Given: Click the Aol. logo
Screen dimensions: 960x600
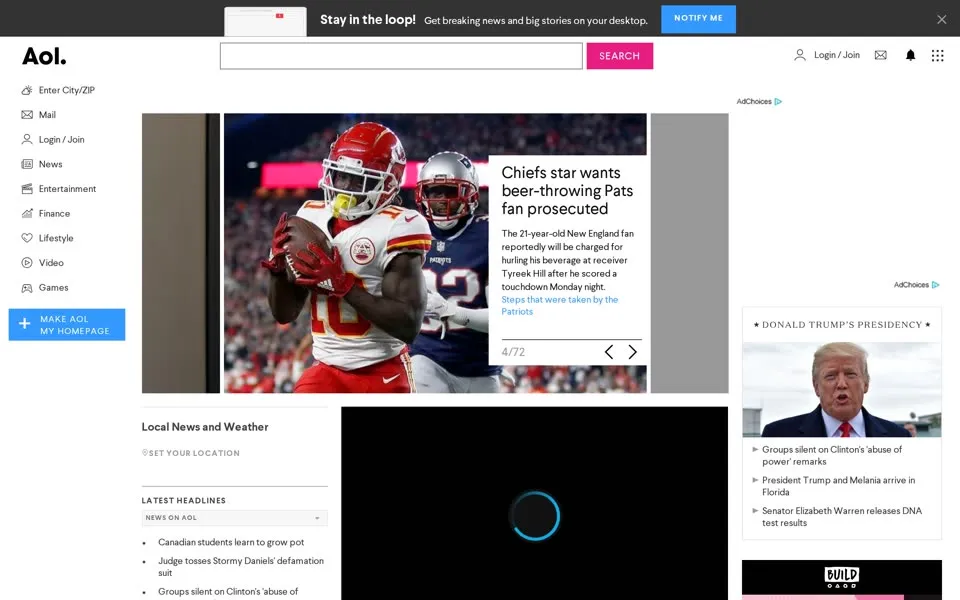Looking at the screenshot, I should [x=44, y=56].
